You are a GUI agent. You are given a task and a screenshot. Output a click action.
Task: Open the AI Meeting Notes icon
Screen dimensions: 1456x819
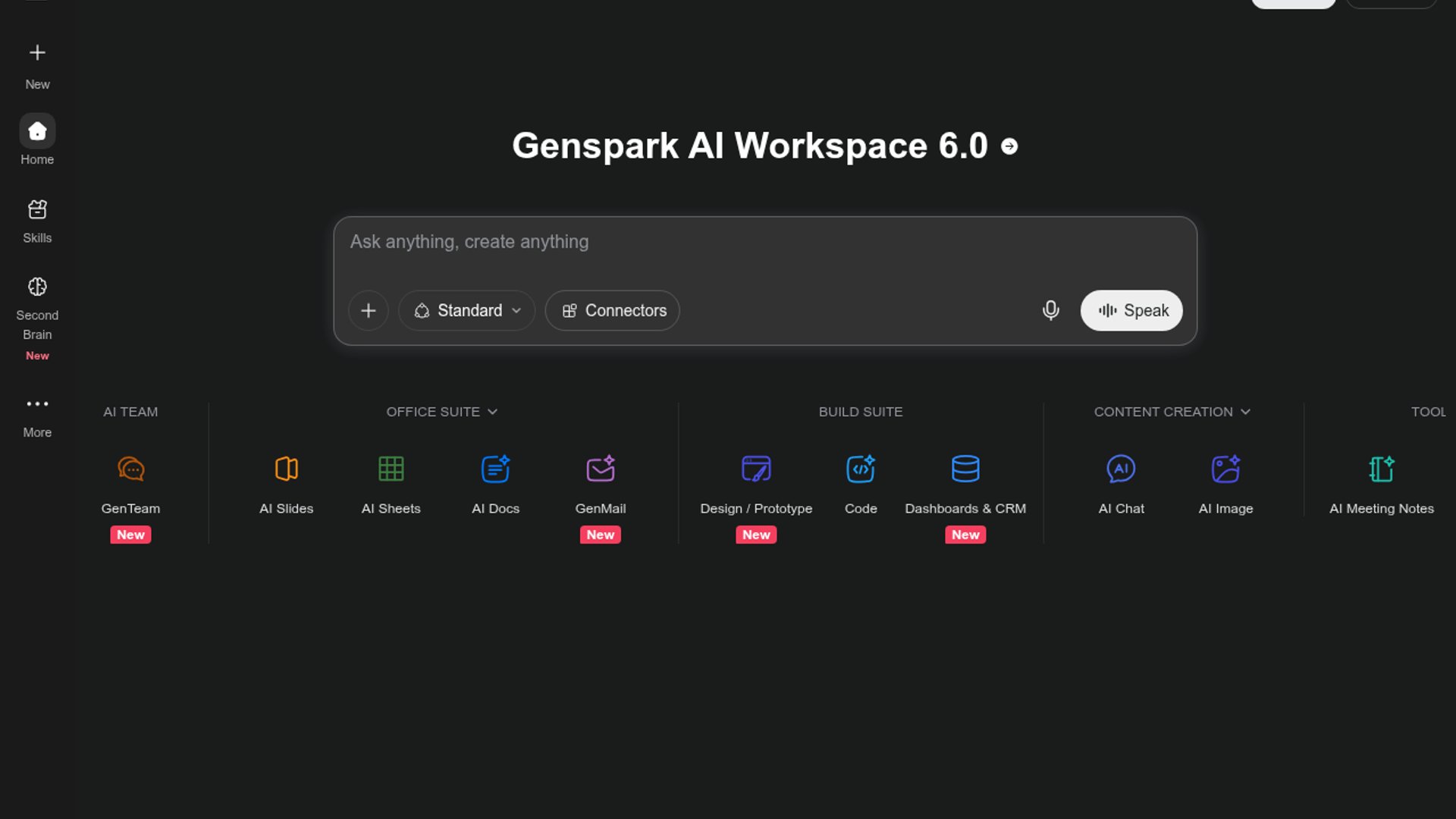tap(1381, 469)
